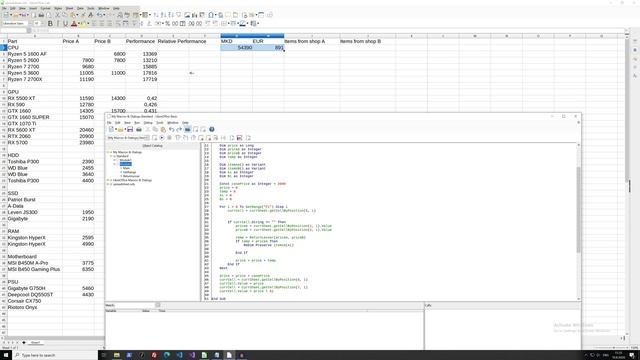
Task: Expand the spreadsheet.ods tree node
Action: pos(108,184)
